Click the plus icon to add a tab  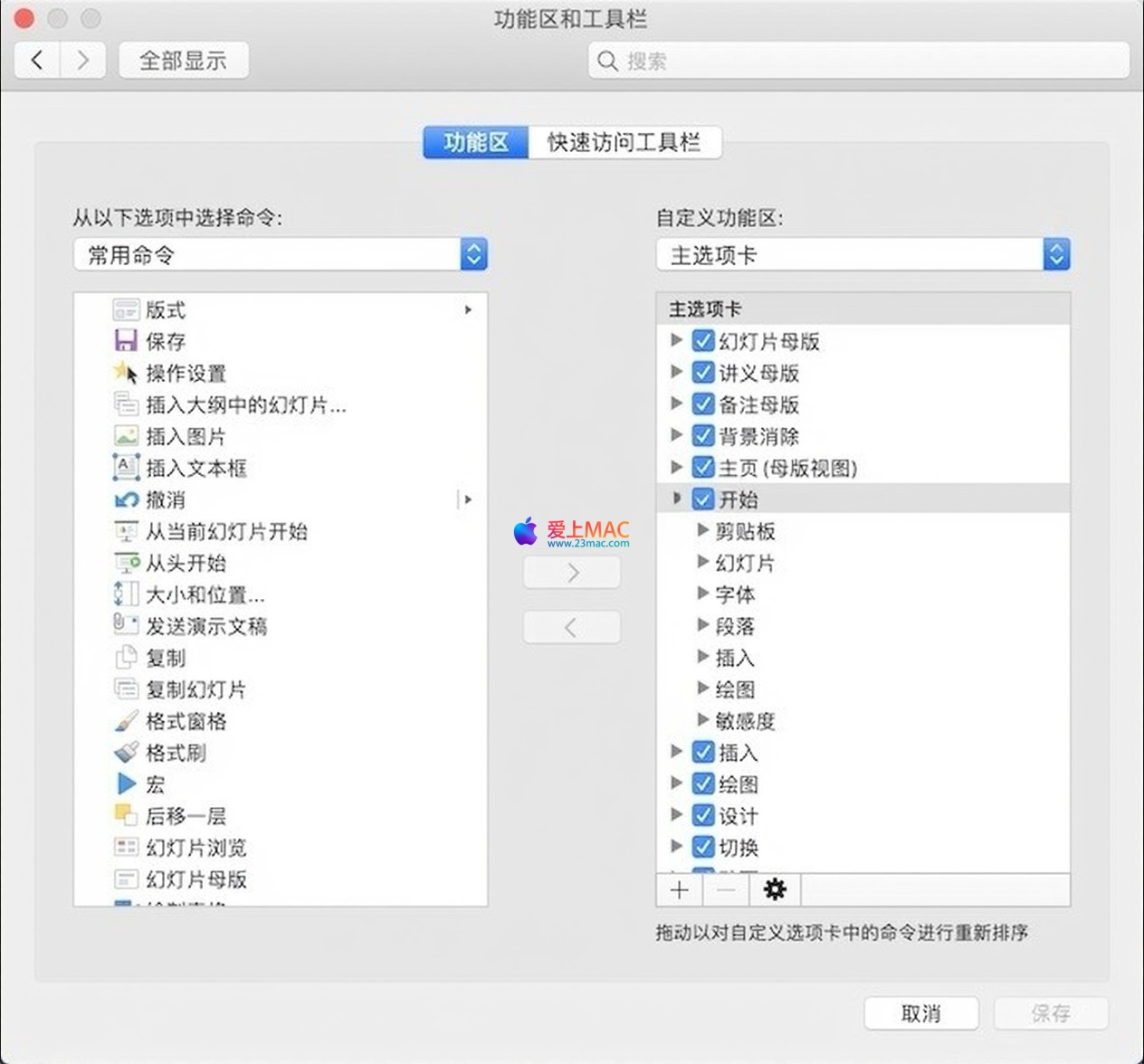(680, 890)
